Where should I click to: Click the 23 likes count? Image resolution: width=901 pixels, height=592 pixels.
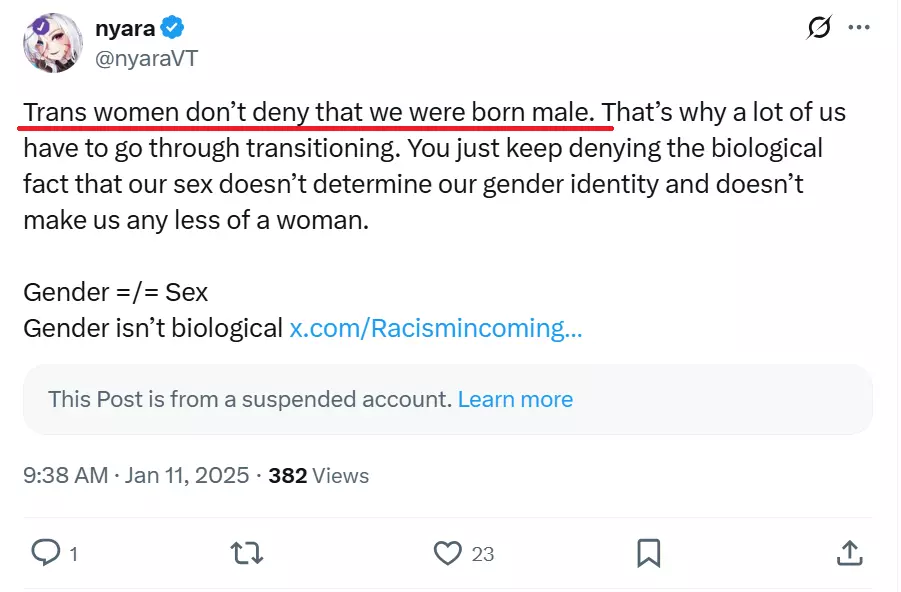pyautogui.click(x=483, y=553)
